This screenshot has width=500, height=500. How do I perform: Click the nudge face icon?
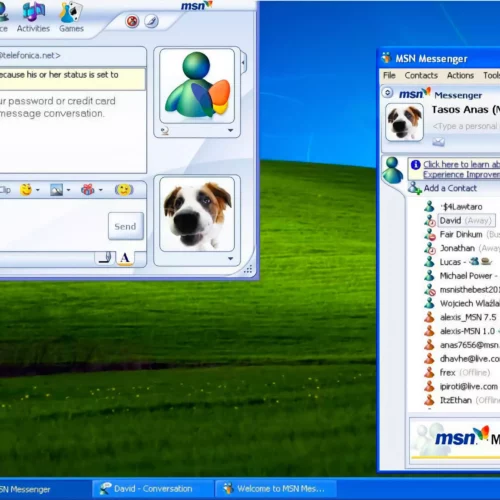pyautogui.click(x=124, y=190)
